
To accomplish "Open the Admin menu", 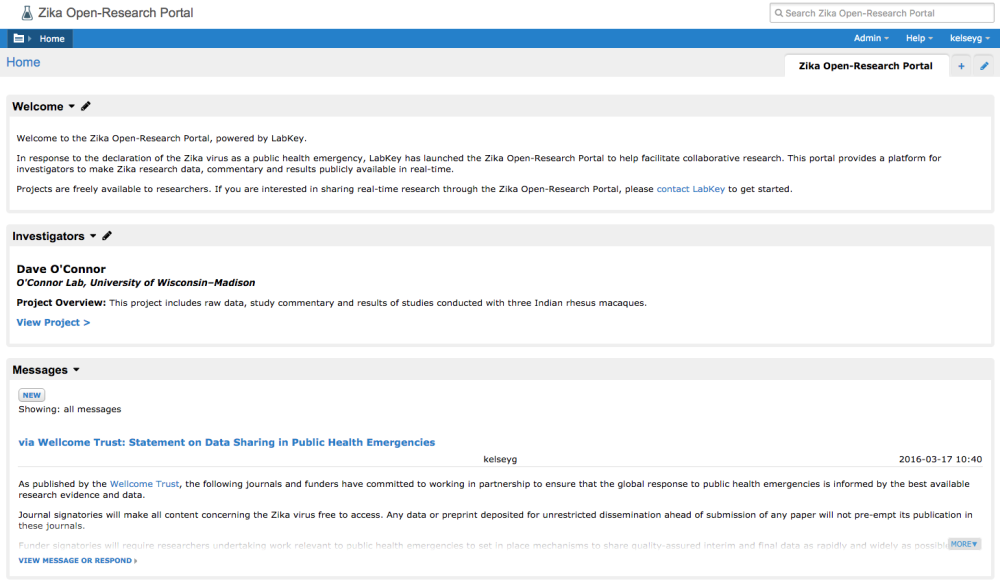I will coord(871,38).
